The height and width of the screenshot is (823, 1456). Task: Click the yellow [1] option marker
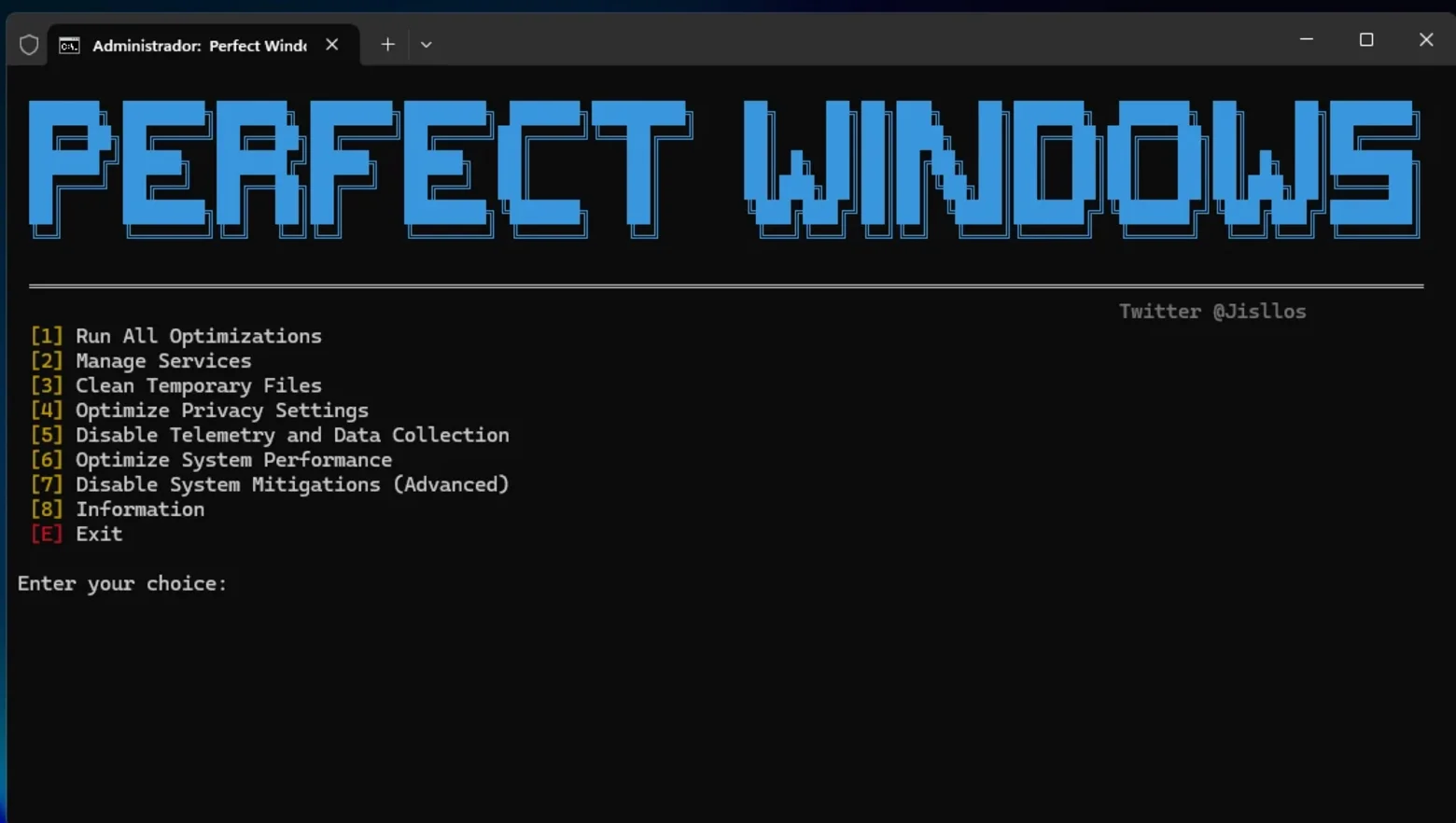(x=47, y=336)
